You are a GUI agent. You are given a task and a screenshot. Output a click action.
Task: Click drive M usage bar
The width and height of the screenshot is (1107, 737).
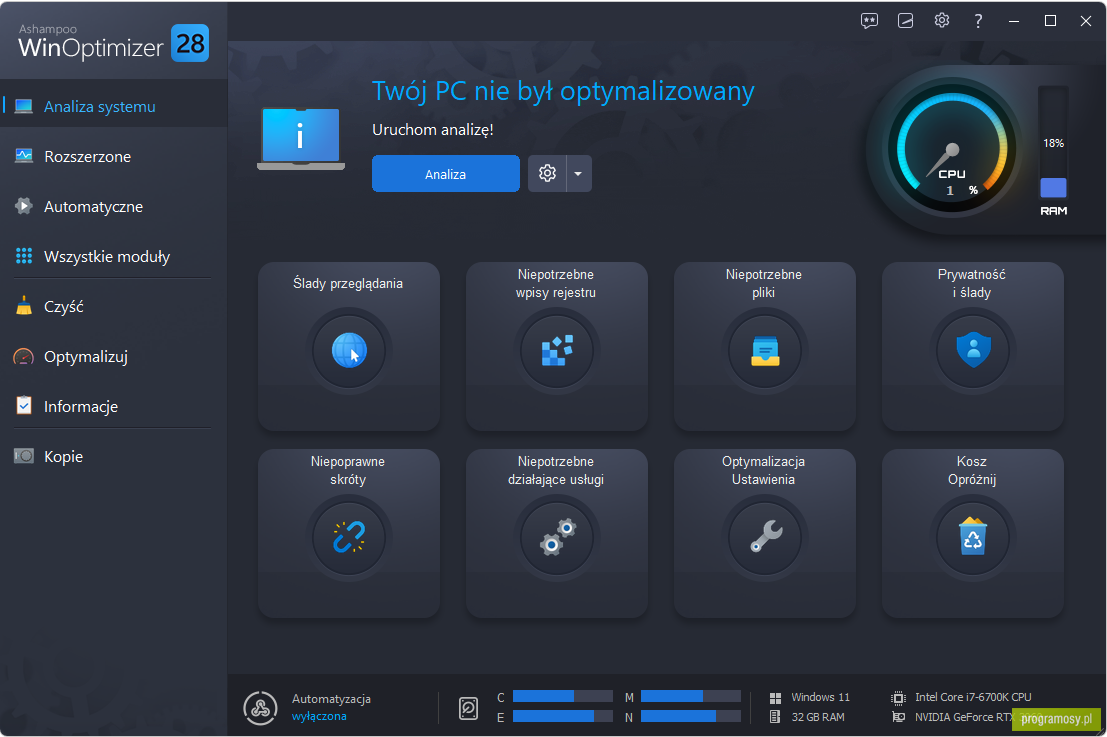[690, 697]
